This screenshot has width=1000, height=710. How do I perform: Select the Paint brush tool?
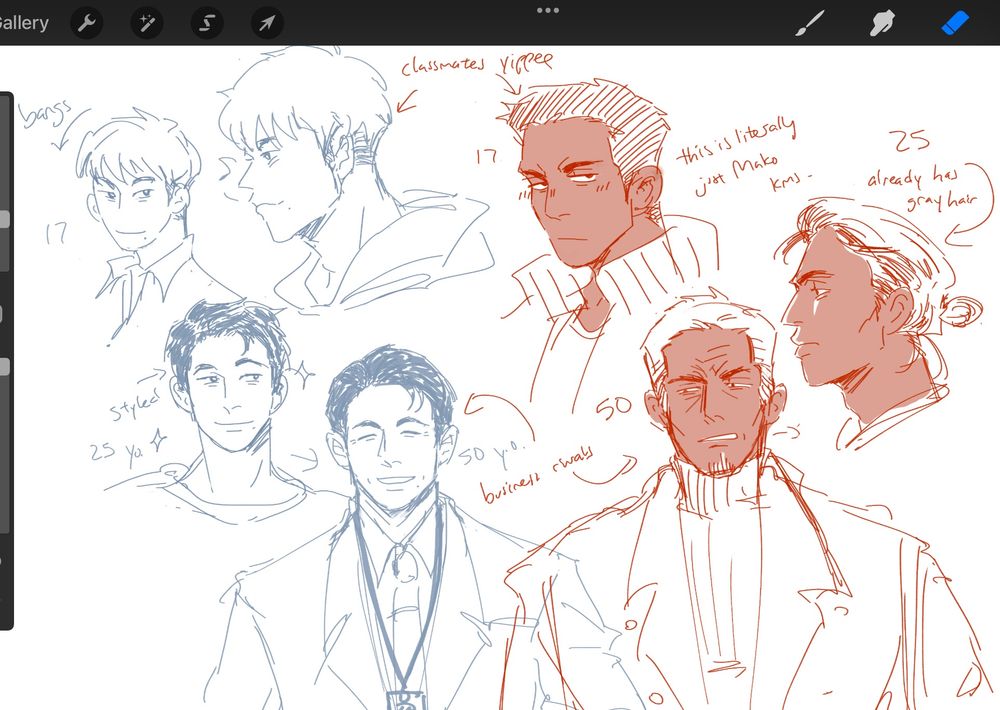coord(811,24)
